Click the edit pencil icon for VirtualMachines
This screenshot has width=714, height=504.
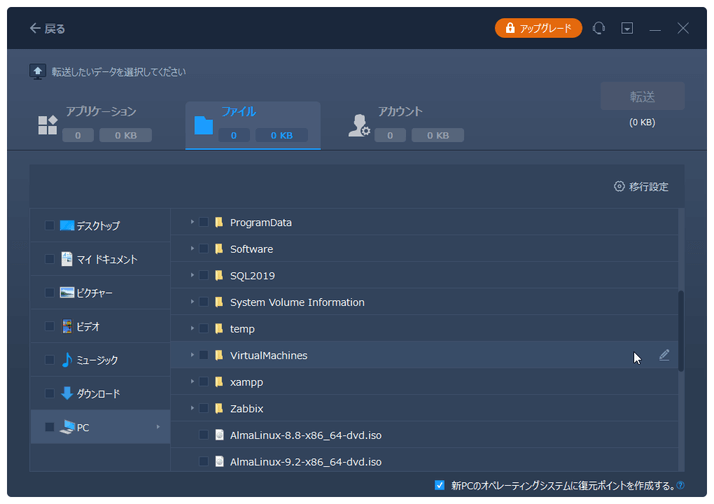(x=664, y=355)
